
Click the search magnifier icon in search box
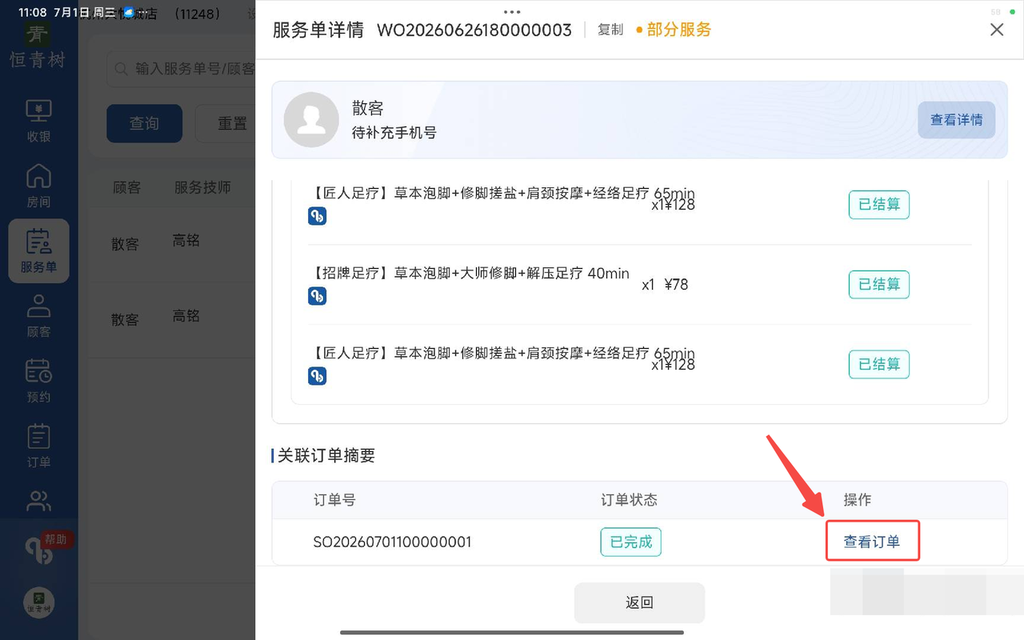click(121, 69)
